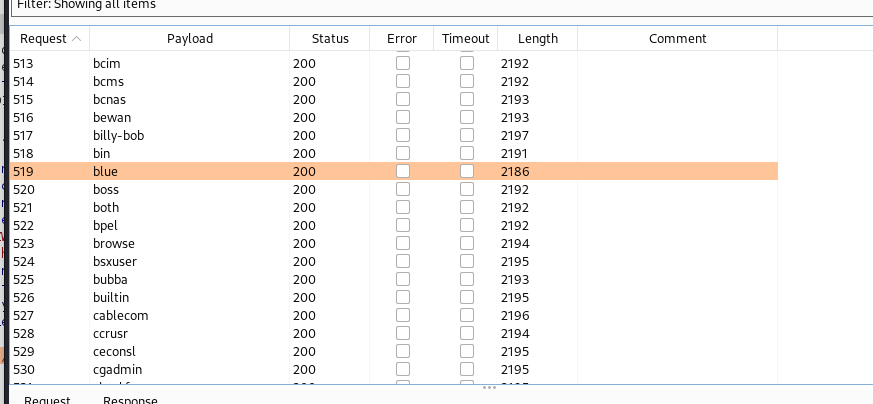Check Timeout box for request 525 bubba
873x404 pixels.
[x=467, y=279]
